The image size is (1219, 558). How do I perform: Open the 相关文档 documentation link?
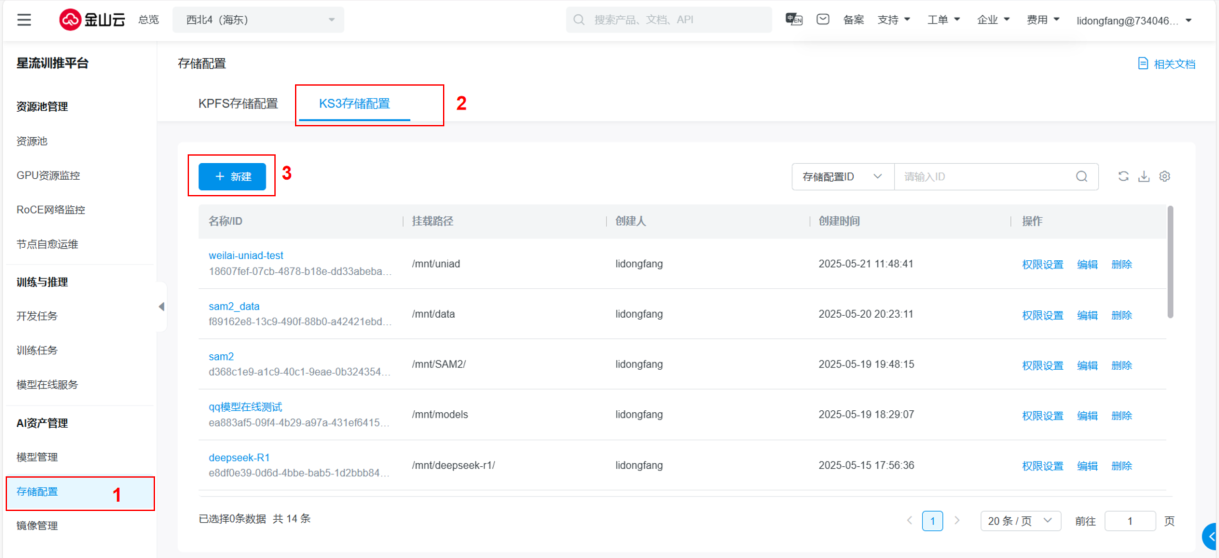1166,64
